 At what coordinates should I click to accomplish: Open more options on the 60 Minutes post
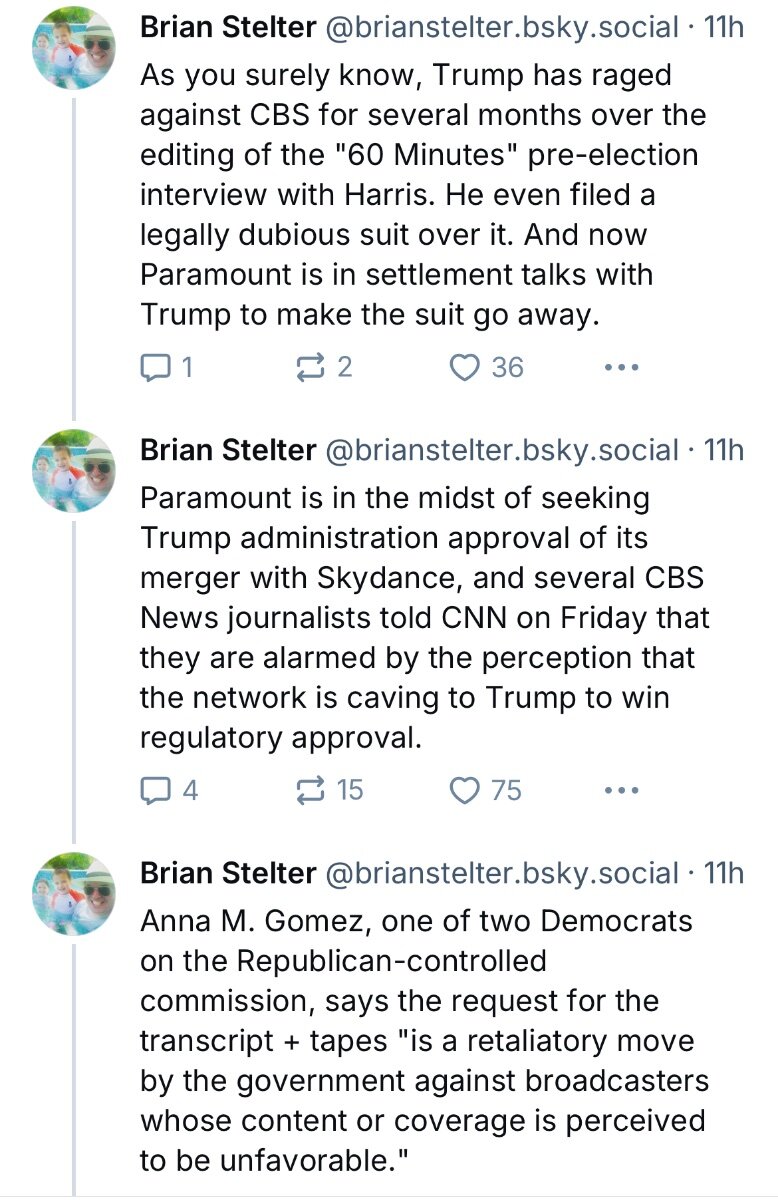click(x=622, y=368)
